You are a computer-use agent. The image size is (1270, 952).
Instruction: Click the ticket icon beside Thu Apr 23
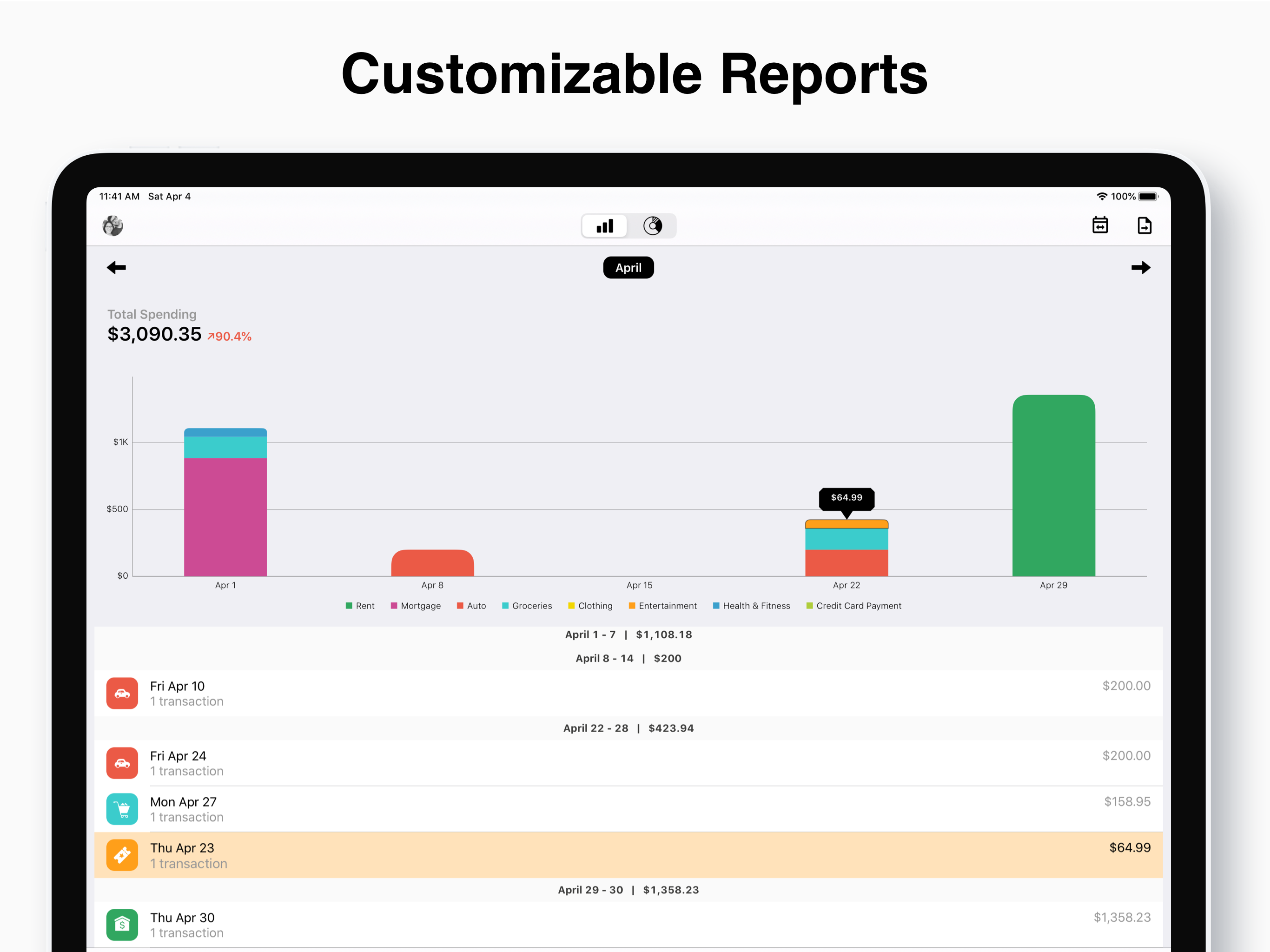coord(122,855)
